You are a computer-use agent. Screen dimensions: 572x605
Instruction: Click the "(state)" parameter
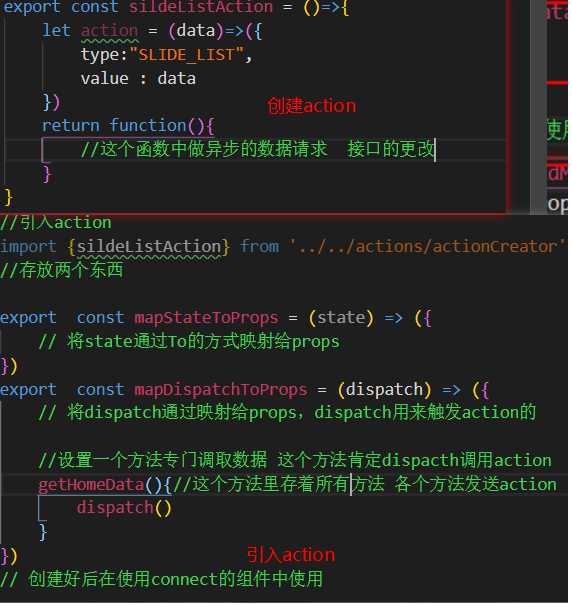pyautogui.click(x=341, y=318)
